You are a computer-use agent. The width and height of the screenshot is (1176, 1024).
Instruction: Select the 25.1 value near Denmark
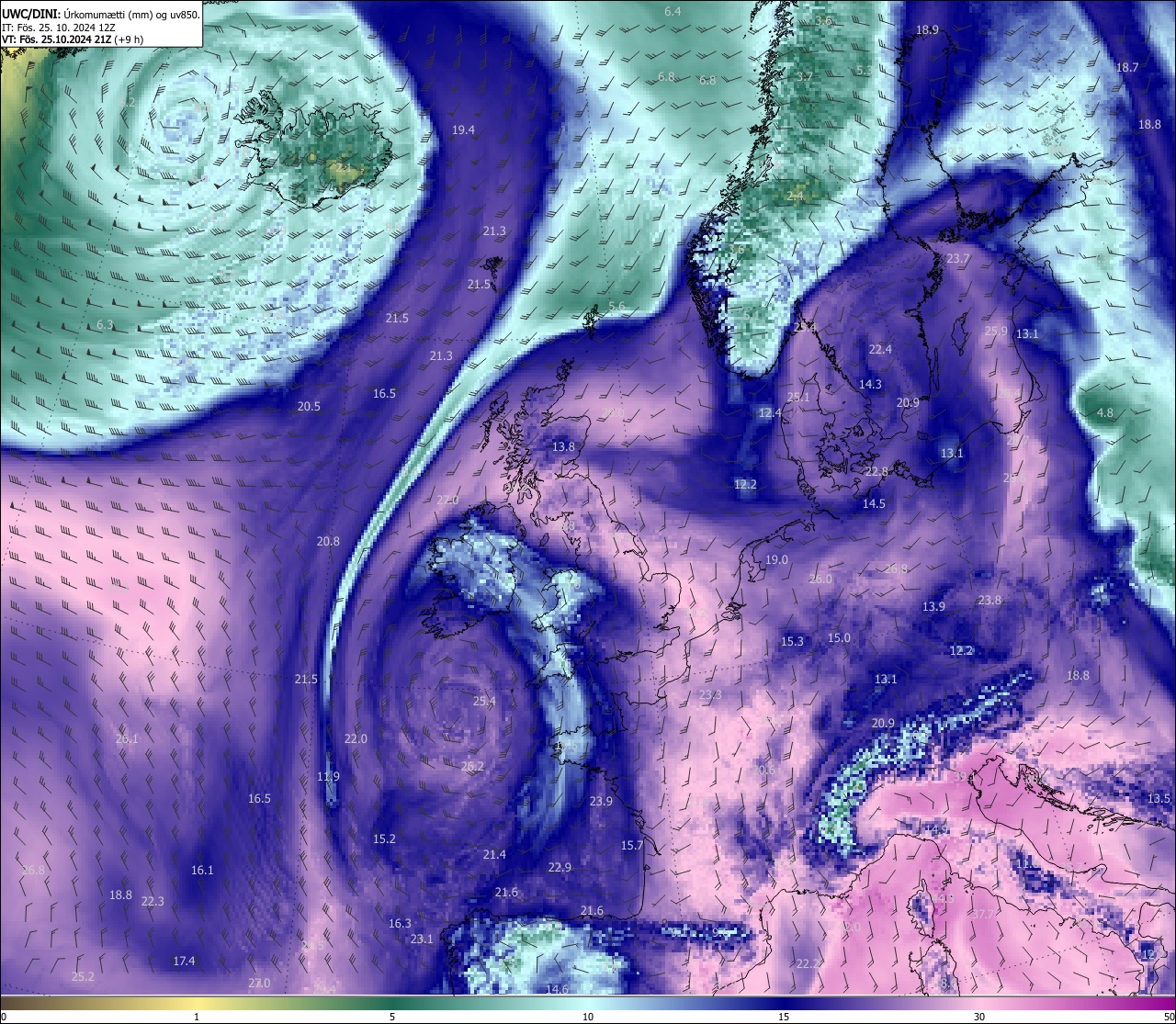click(798, 398)
